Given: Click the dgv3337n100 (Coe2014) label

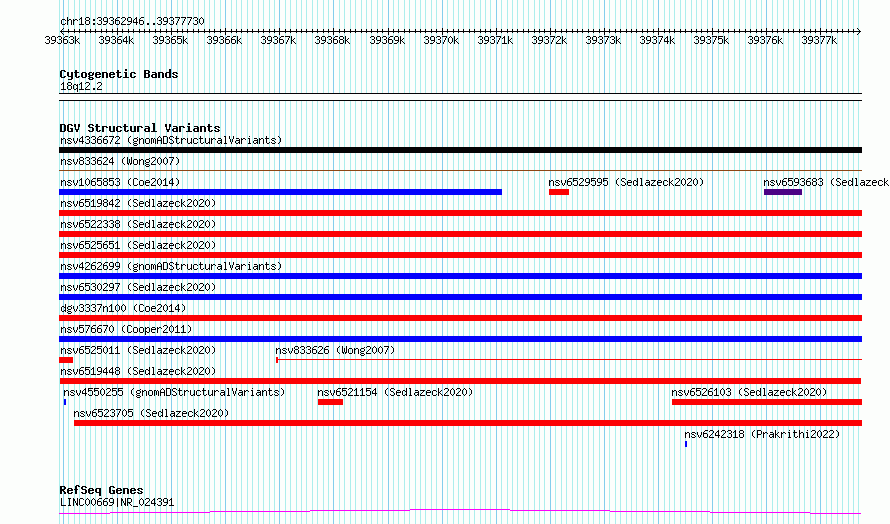Looking at the screenshot, I should pos(123,308).
